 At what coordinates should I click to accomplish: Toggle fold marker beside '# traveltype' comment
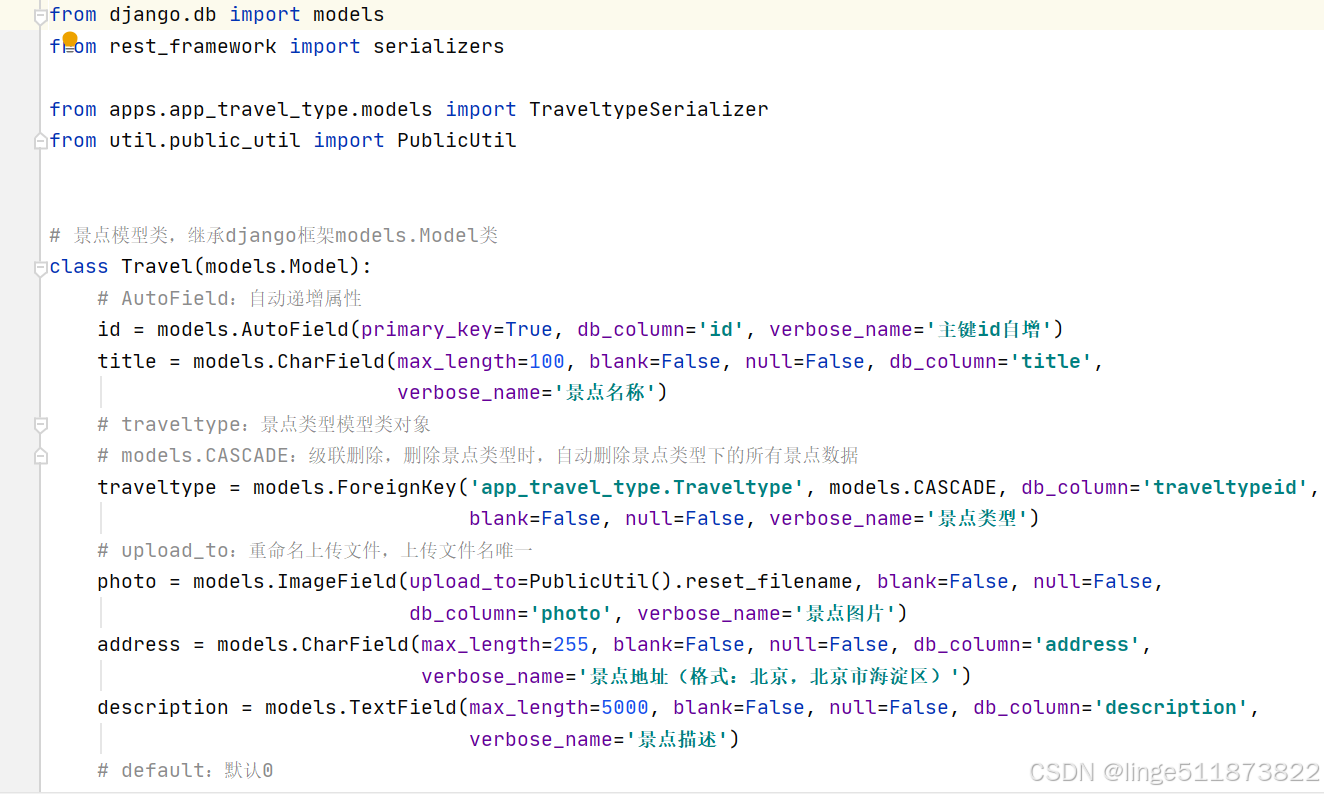41,425
